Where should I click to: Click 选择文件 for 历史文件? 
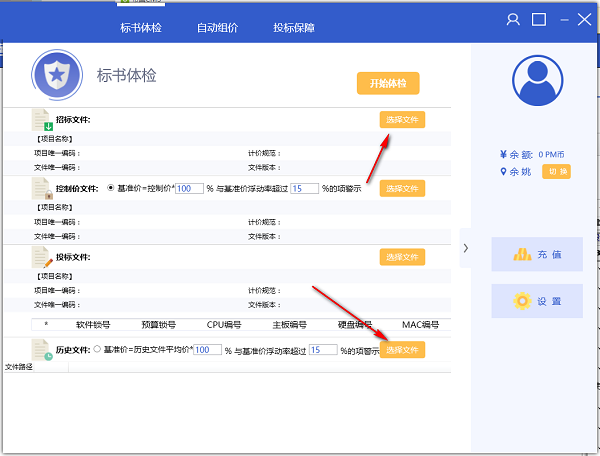402,350
